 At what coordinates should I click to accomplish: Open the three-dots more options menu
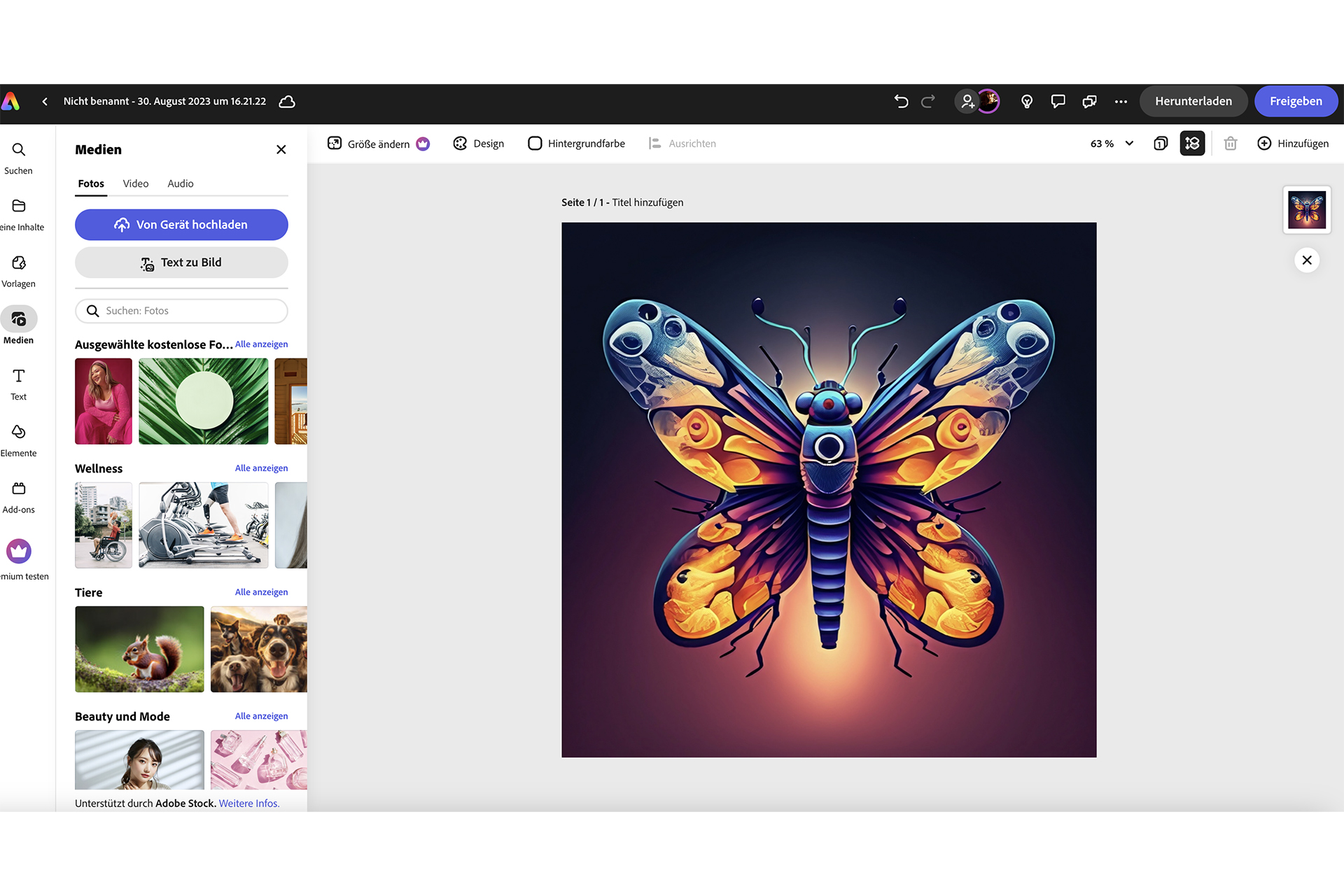tap(1121, 101)
